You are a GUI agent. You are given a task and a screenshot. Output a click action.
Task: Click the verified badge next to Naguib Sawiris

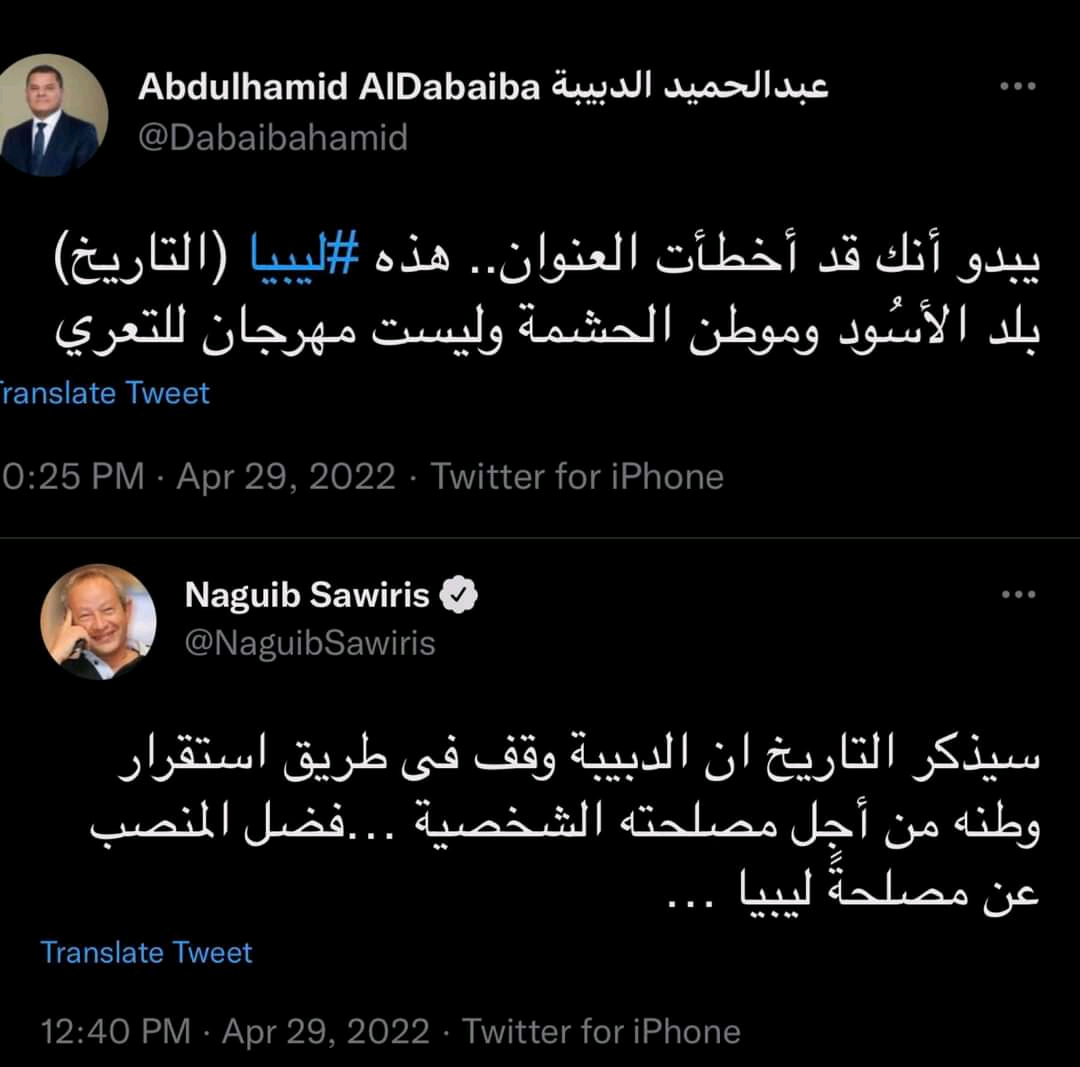[x=459, y=594]
